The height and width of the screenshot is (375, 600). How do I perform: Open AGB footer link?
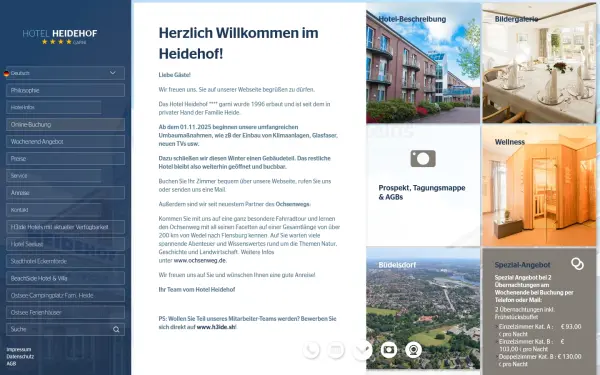point(11,364)
